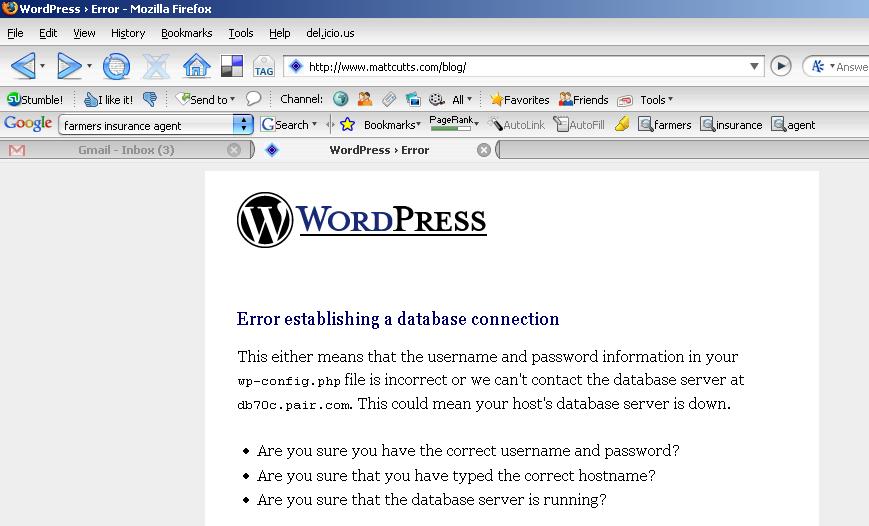Viewport: 869px width, 526px height.
Task: Open the Google search box history dropdown
Action: [x=243, y=125]
